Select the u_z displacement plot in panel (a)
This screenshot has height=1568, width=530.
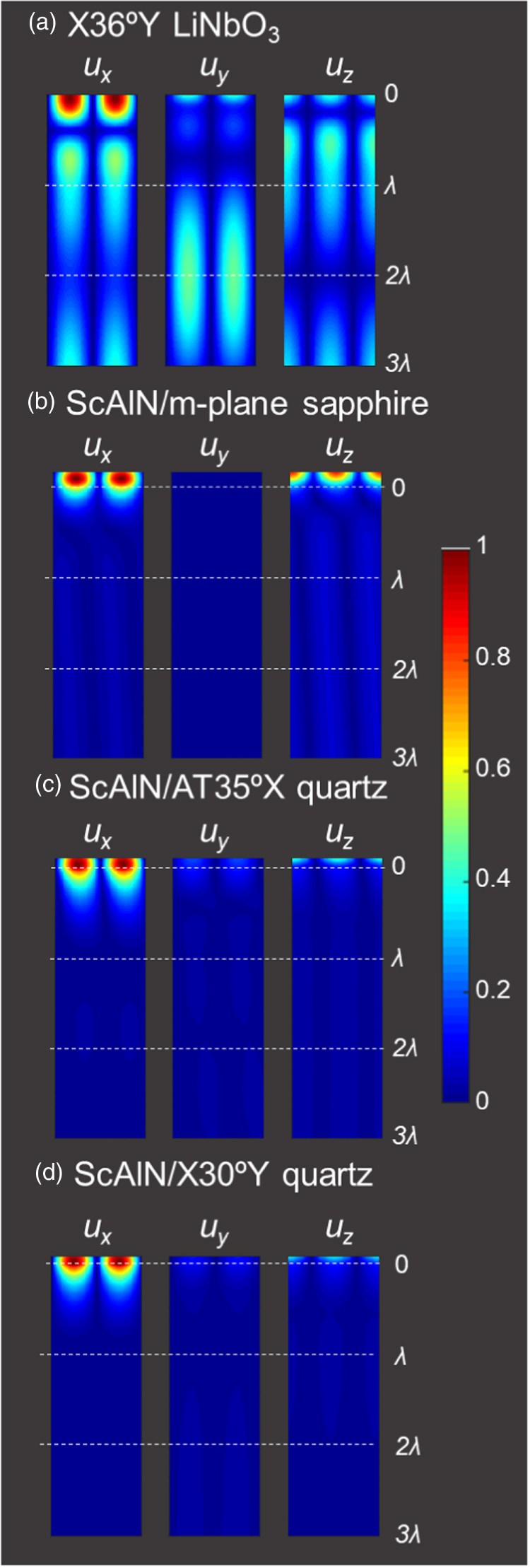coord(329,230)
